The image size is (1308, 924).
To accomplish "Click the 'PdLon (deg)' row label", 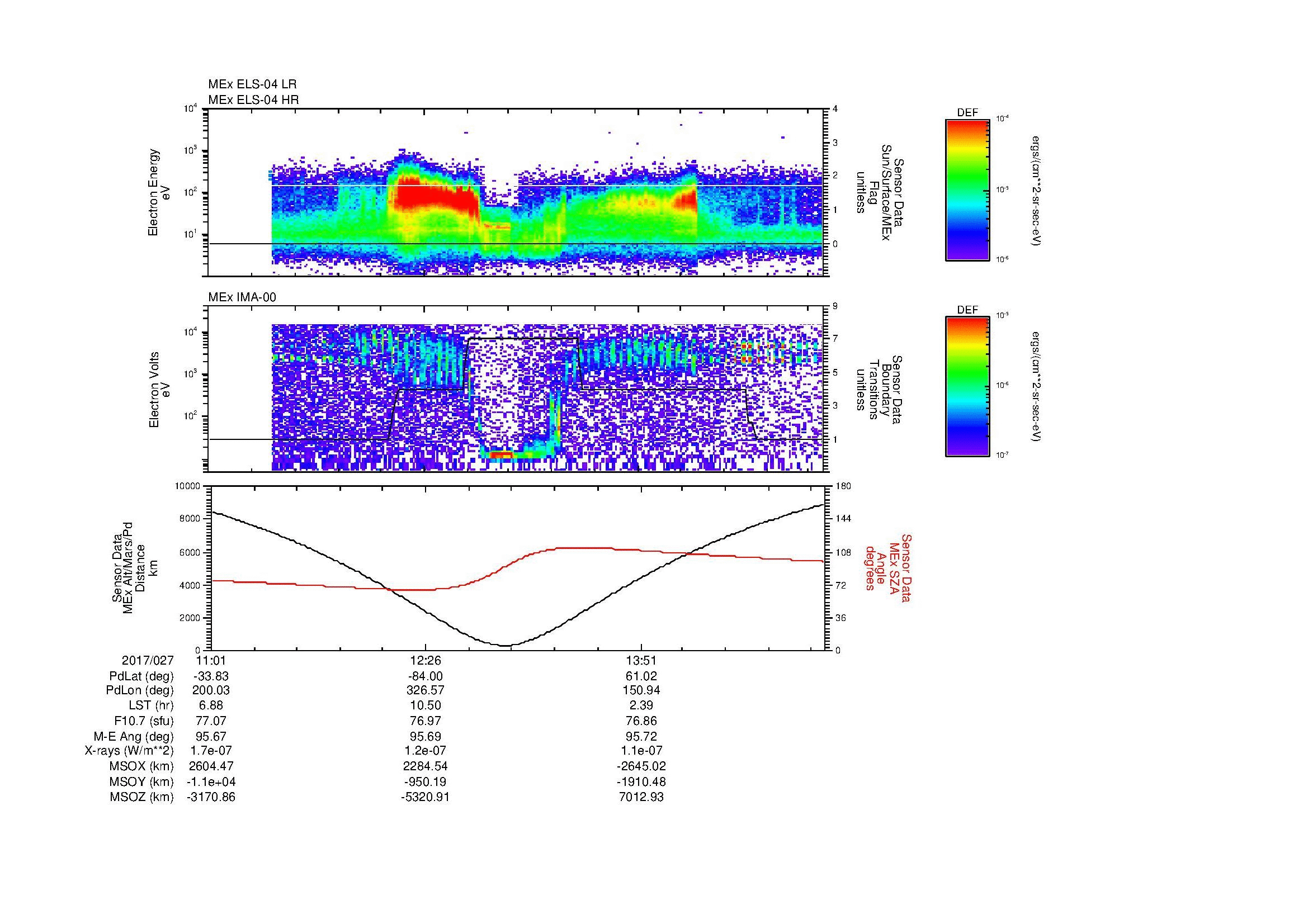I will click(140, 690).
